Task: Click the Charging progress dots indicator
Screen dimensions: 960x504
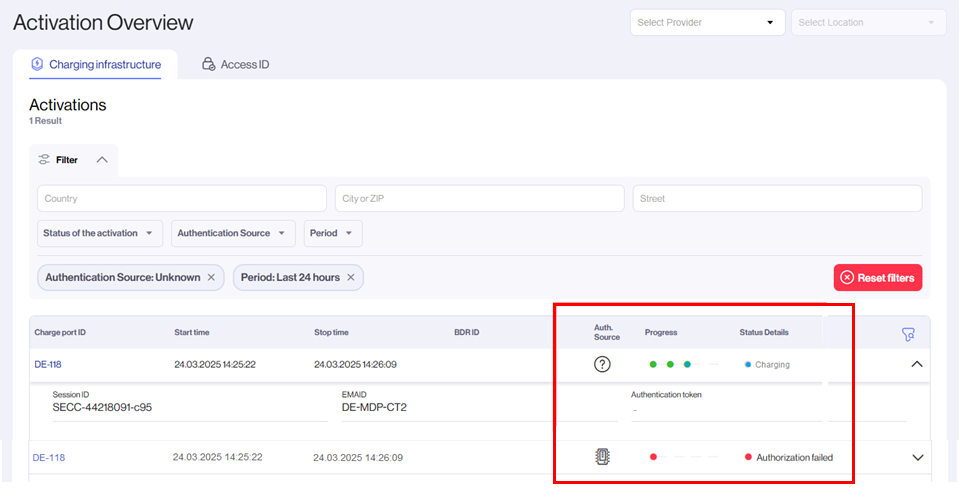Action: 683,364
